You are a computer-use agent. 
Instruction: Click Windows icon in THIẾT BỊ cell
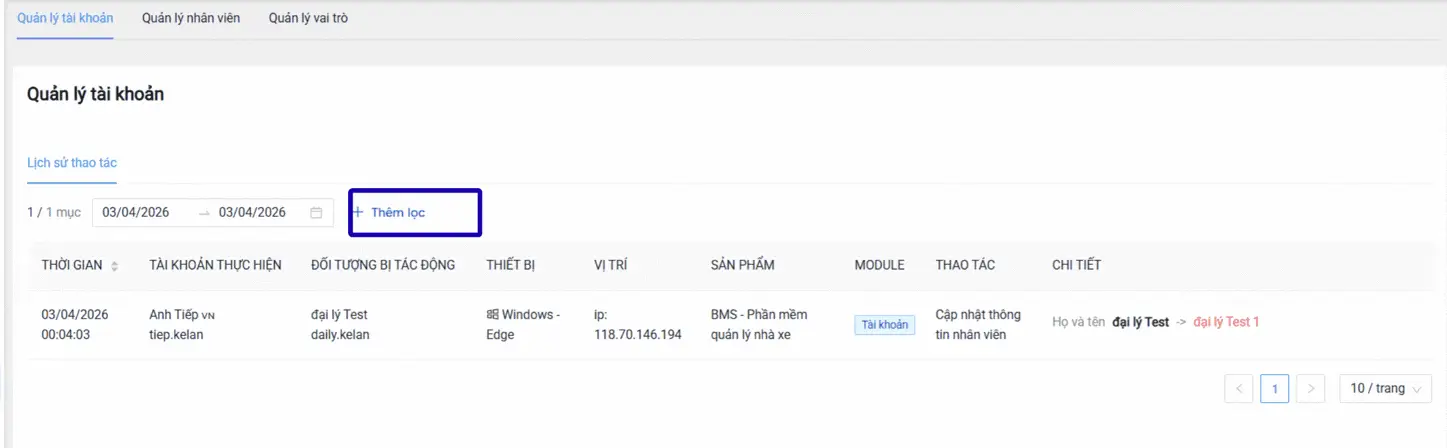[492, 315]
